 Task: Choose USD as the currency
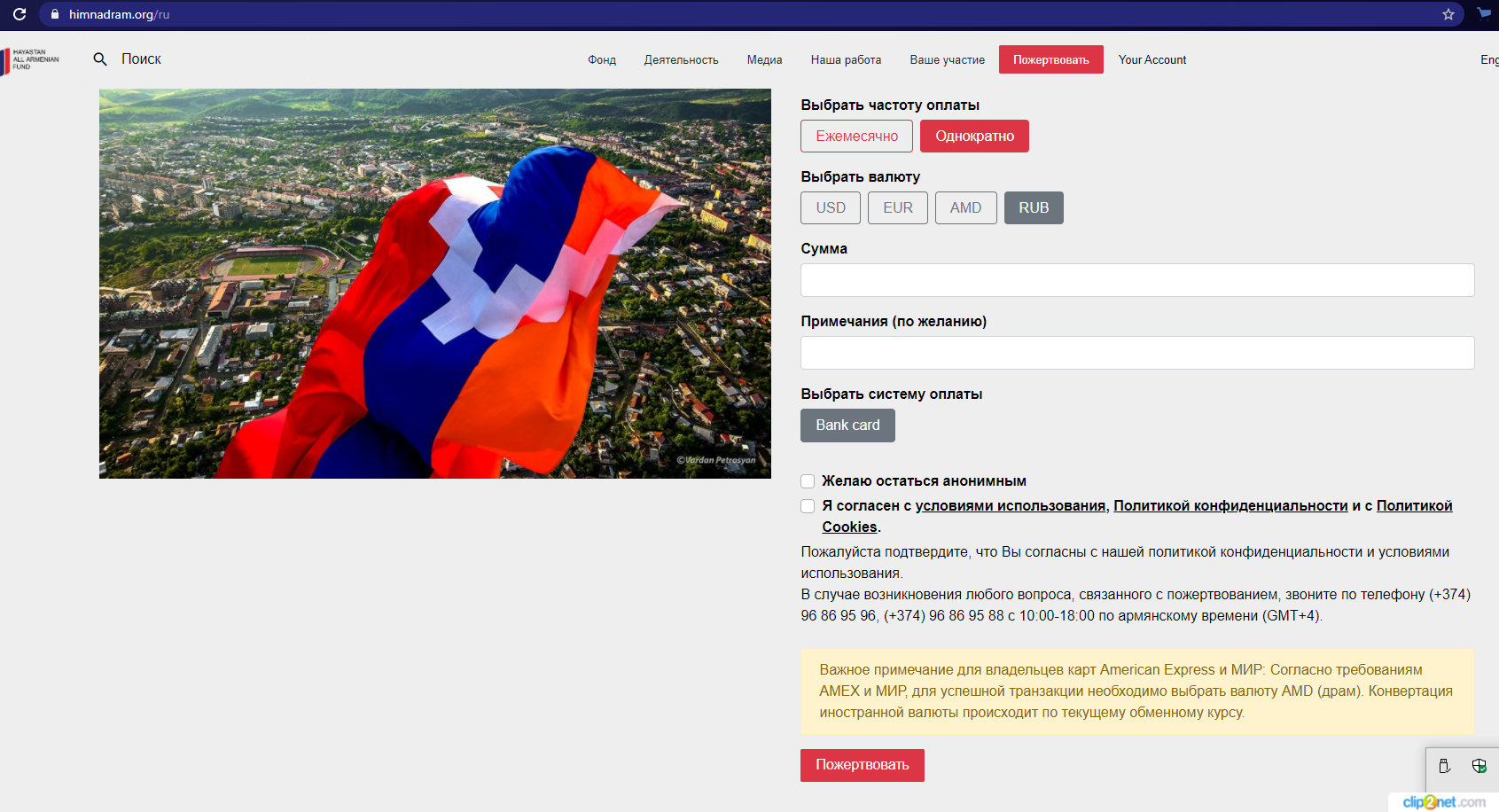[831, 208]
